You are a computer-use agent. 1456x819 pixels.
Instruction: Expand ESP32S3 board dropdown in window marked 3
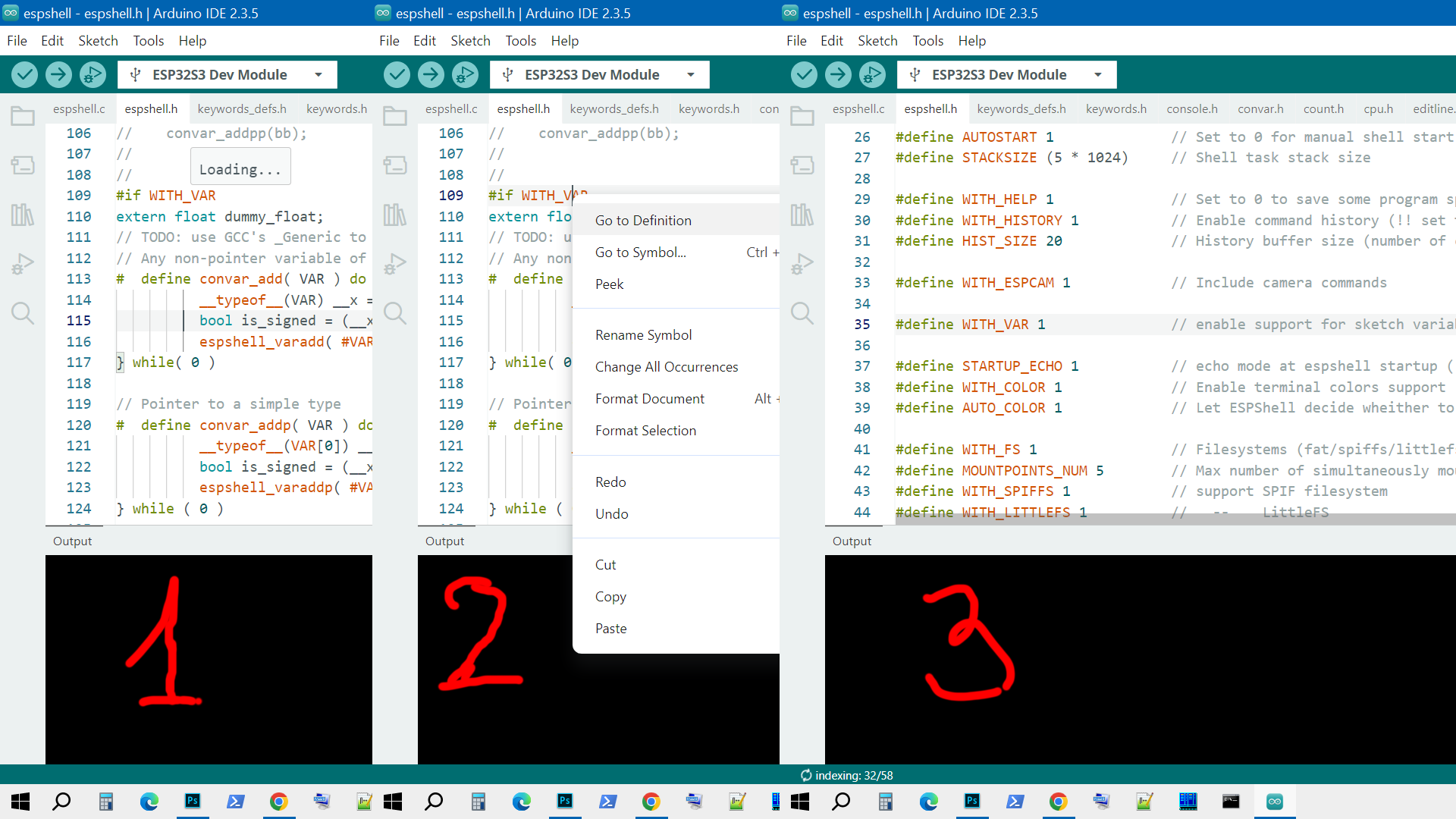(x=1098, y=74)
